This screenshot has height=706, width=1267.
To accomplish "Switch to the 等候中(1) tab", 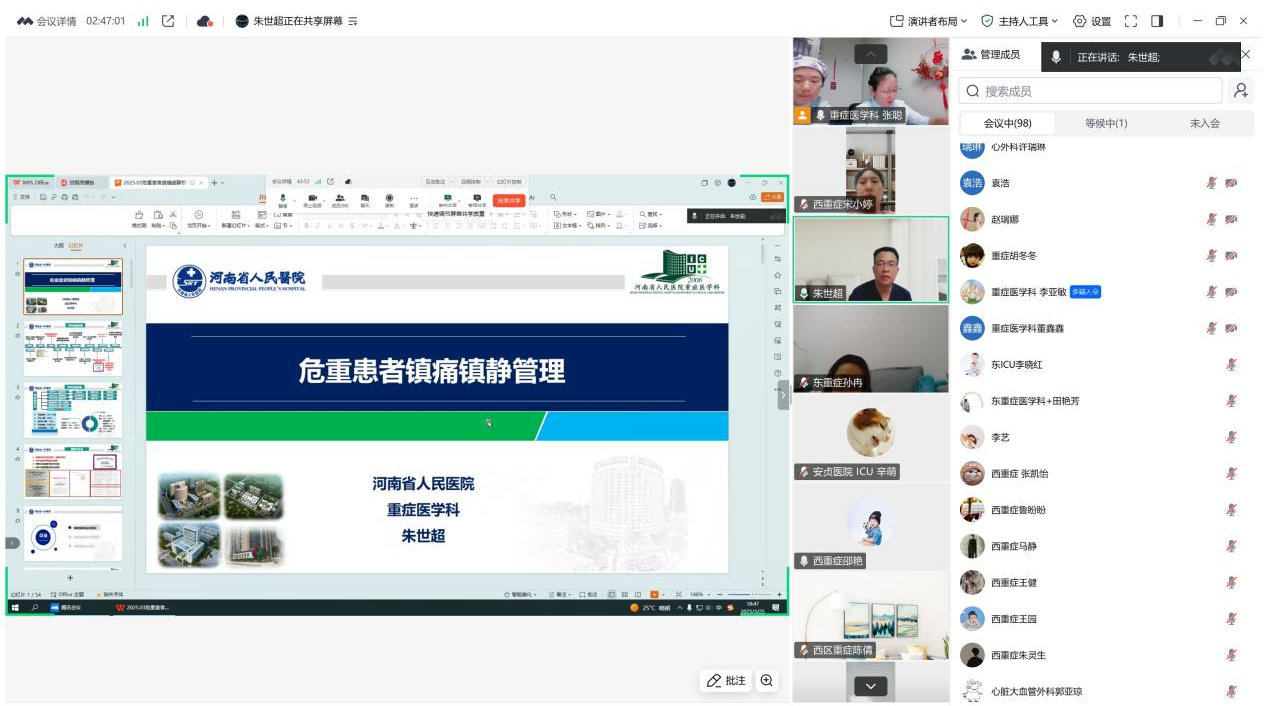I will click(1106, 123).
